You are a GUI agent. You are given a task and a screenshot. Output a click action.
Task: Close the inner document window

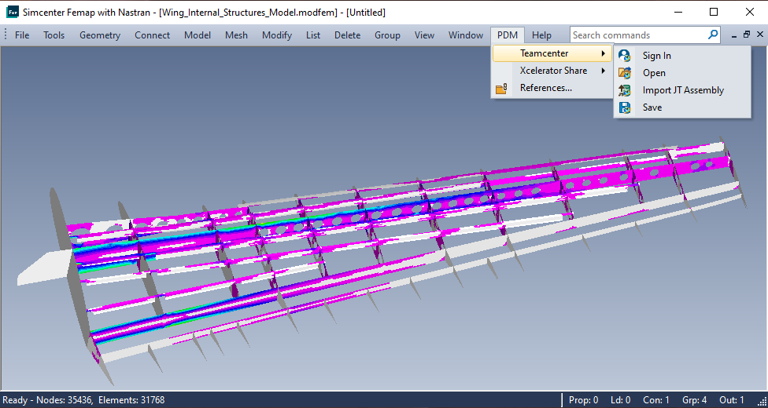760,34
